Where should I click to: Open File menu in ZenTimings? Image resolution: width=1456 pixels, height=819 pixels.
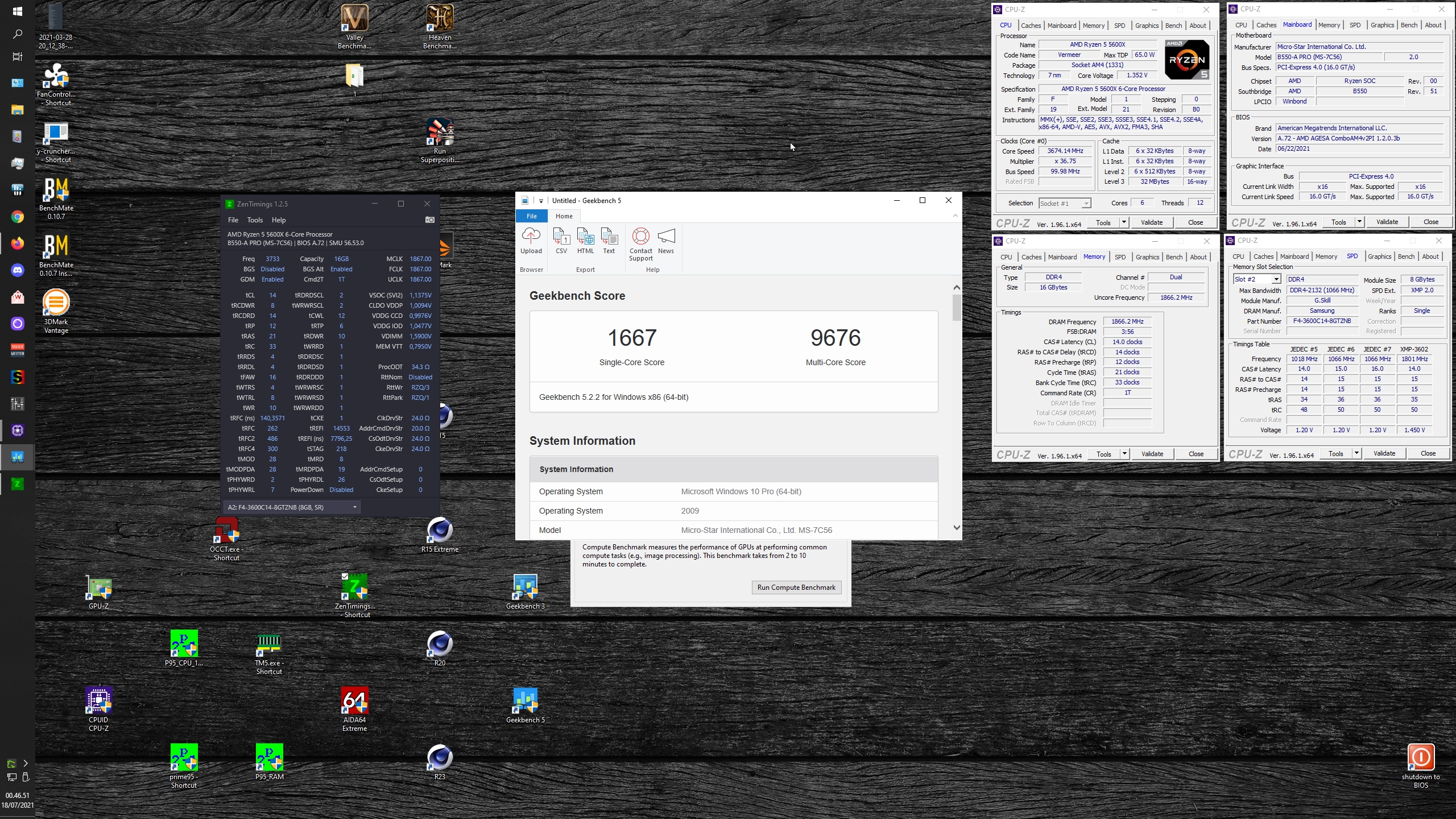(233, 220)
